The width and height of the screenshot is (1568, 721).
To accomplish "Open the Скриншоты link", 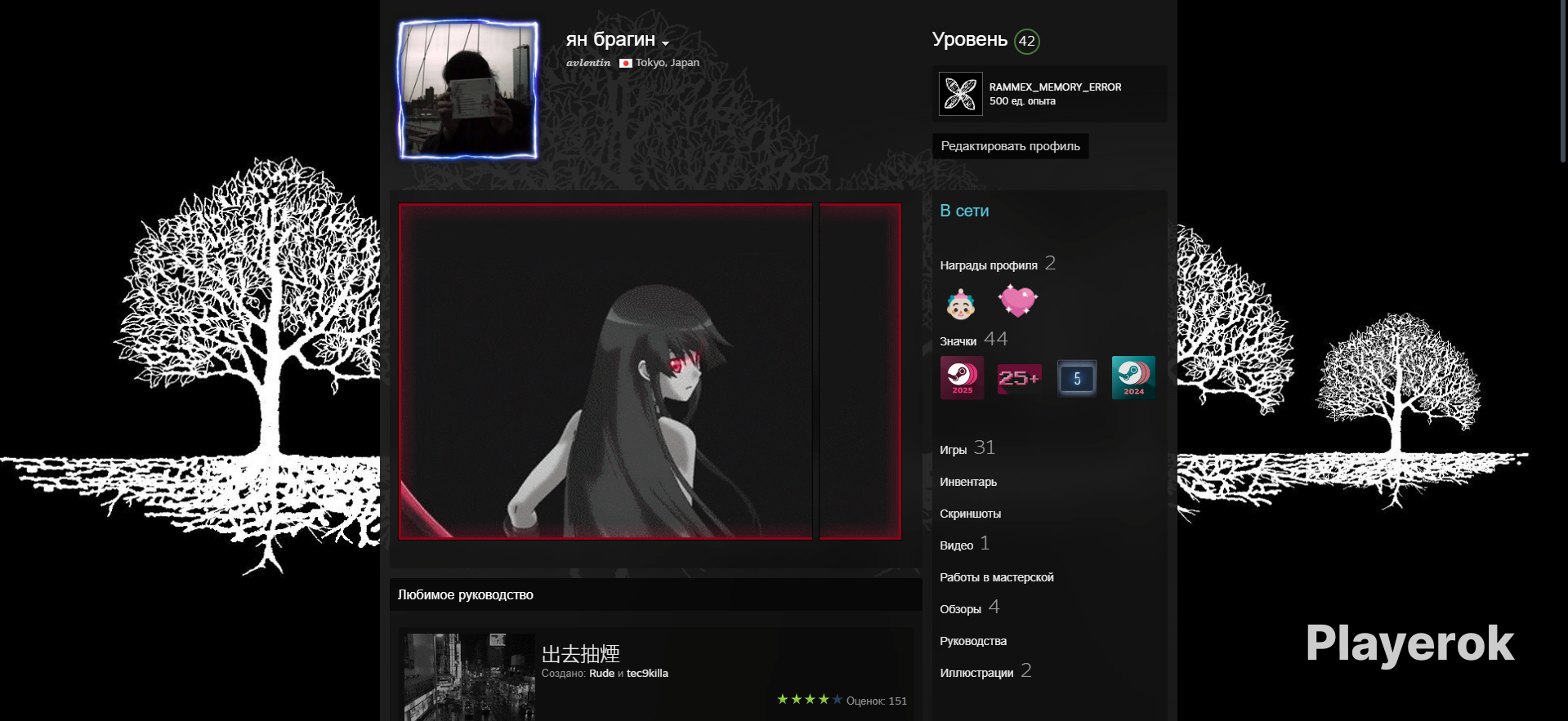I will click(x=970, y=514).
